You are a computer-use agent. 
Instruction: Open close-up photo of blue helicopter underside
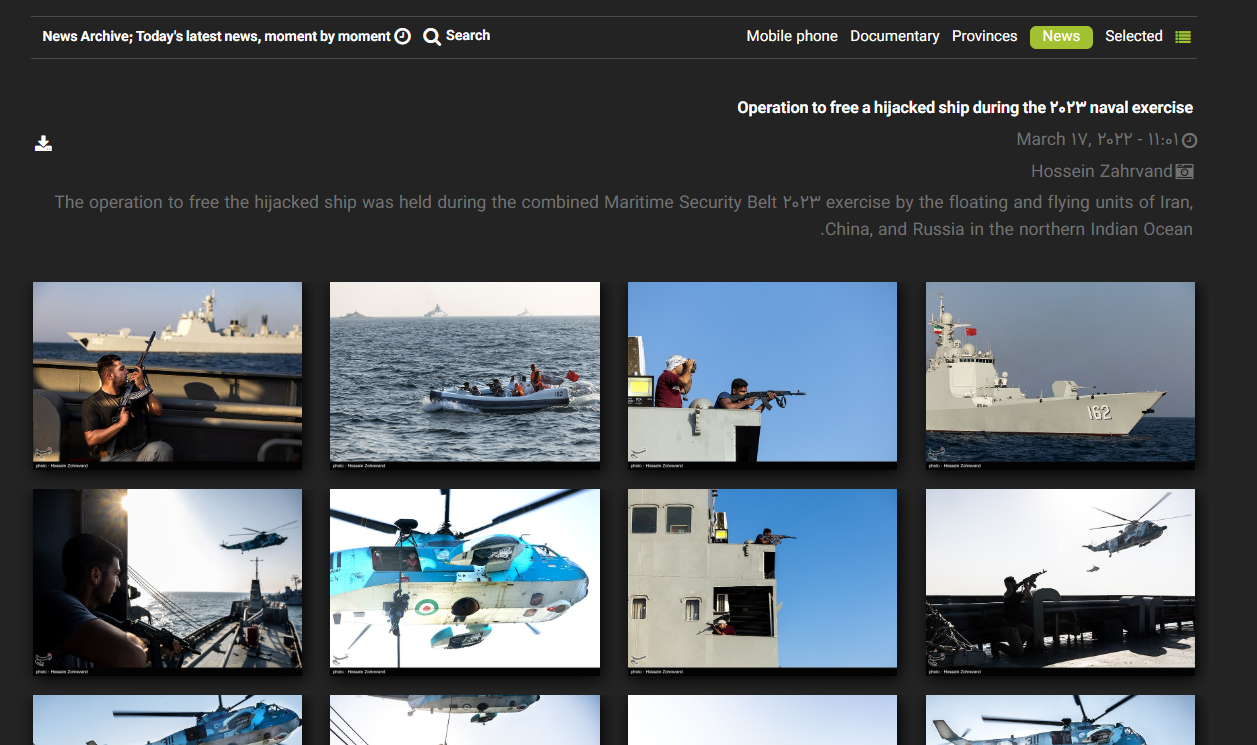coord(465,578)
